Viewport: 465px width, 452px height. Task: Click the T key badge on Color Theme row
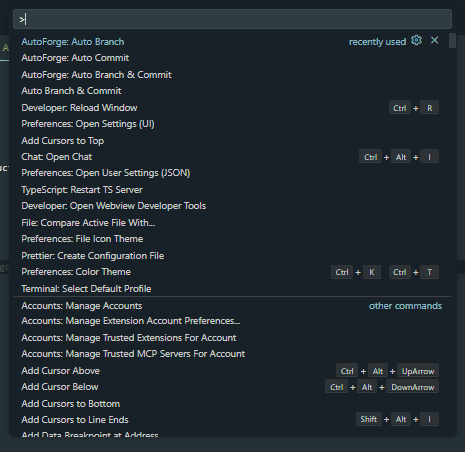point(430,272)
